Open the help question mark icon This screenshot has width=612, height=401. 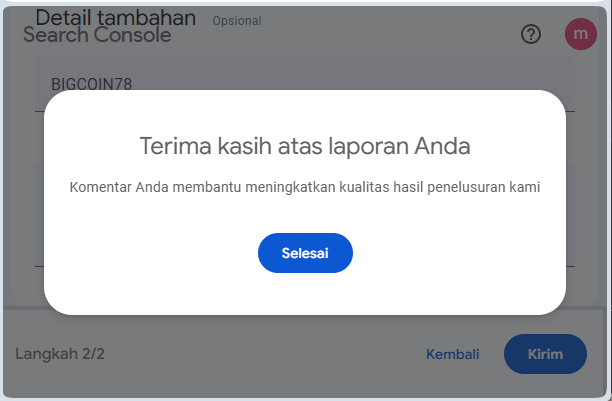(531, 34)
